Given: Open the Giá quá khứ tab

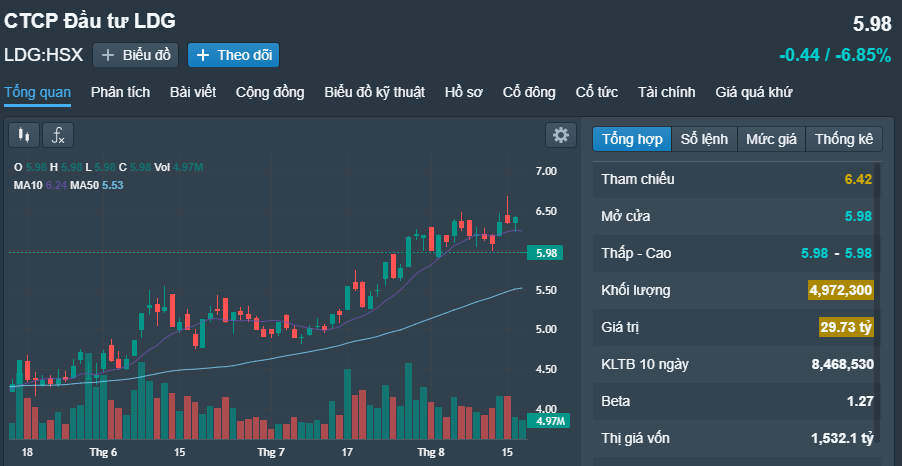Looking at the screenshot, I should coord(754,92).
